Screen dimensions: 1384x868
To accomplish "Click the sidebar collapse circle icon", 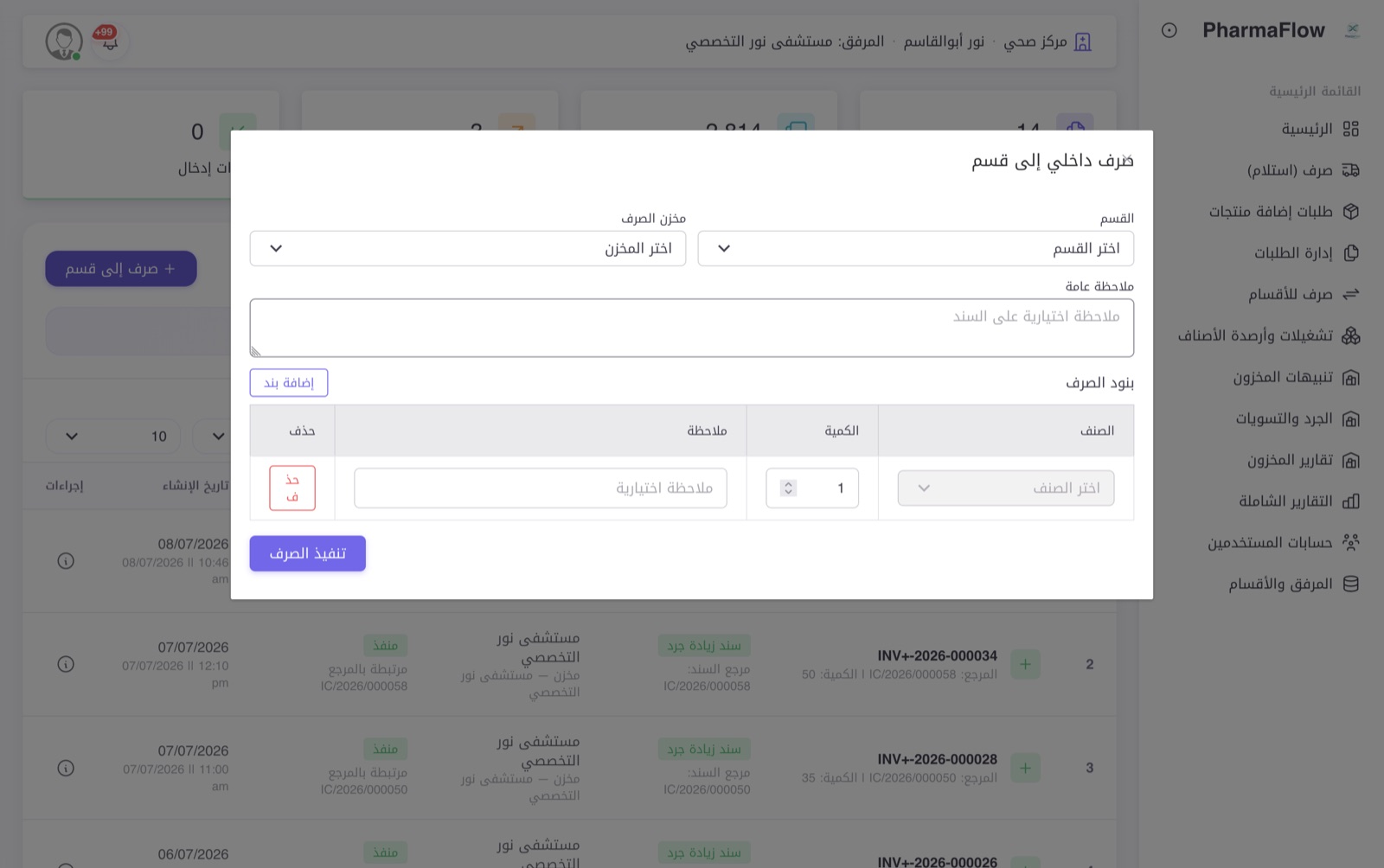I will [1169, 30].
